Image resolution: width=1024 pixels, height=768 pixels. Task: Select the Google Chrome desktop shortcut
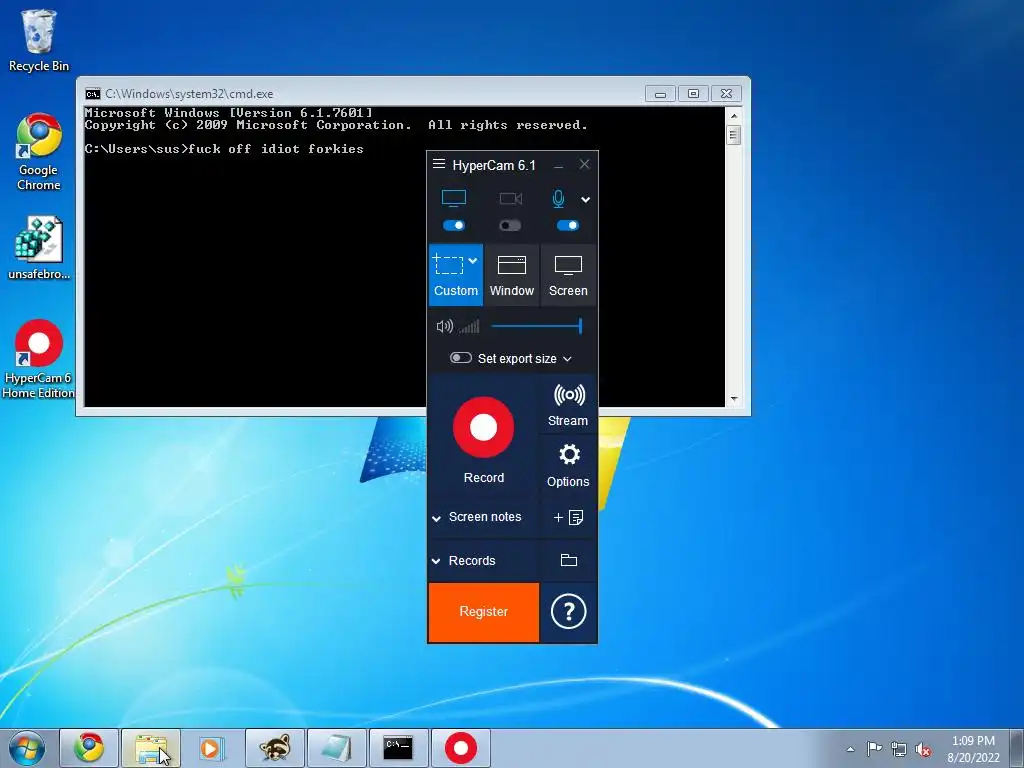(x=39, y=152)
